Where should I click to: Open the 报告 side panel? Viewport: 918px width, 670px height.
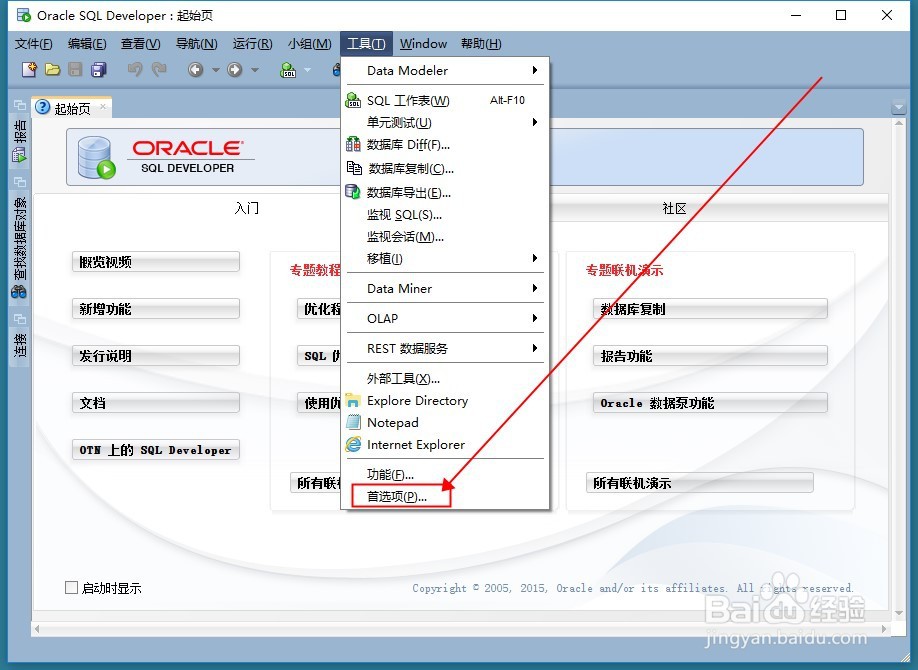coord(19,141)
